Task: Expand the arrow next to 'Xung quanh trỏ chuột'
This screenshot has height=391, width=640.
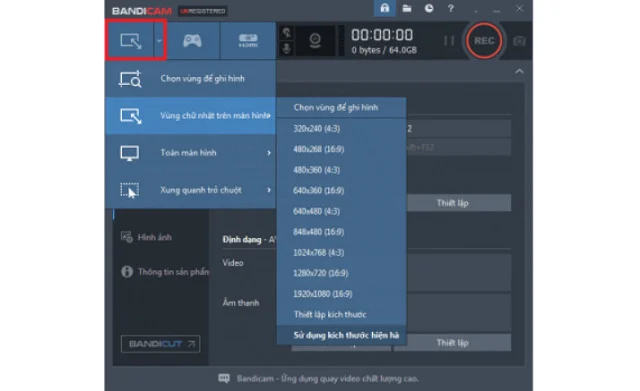Action: tap(269, 190)
